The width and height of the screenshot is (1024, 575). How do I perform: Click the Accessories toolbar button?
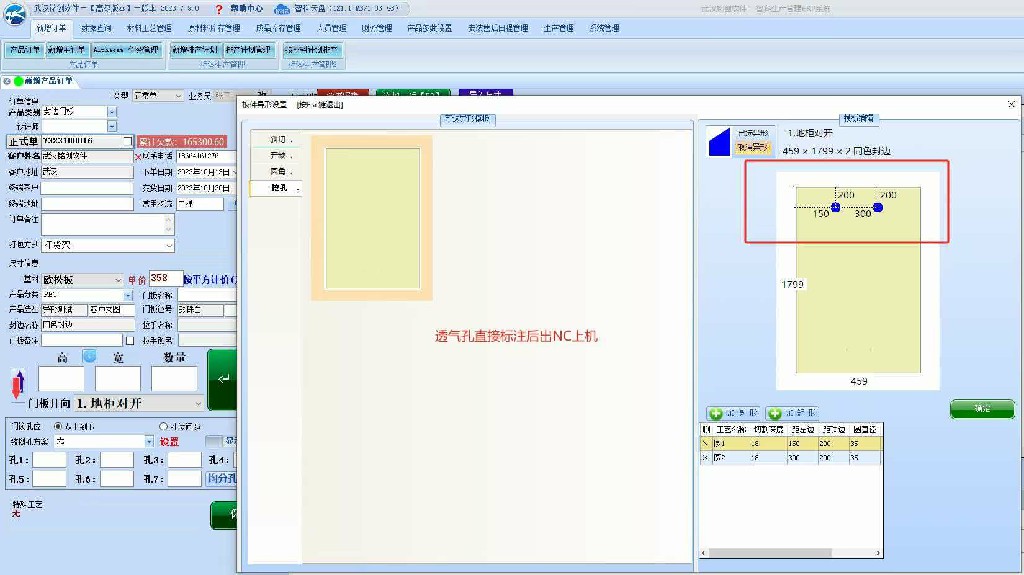pos(126,50)
